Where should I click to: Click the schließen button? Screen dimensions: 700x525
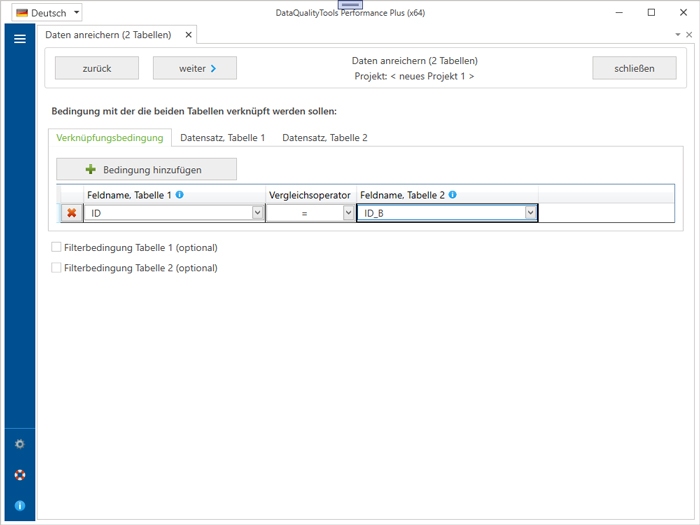click(634, 68)
